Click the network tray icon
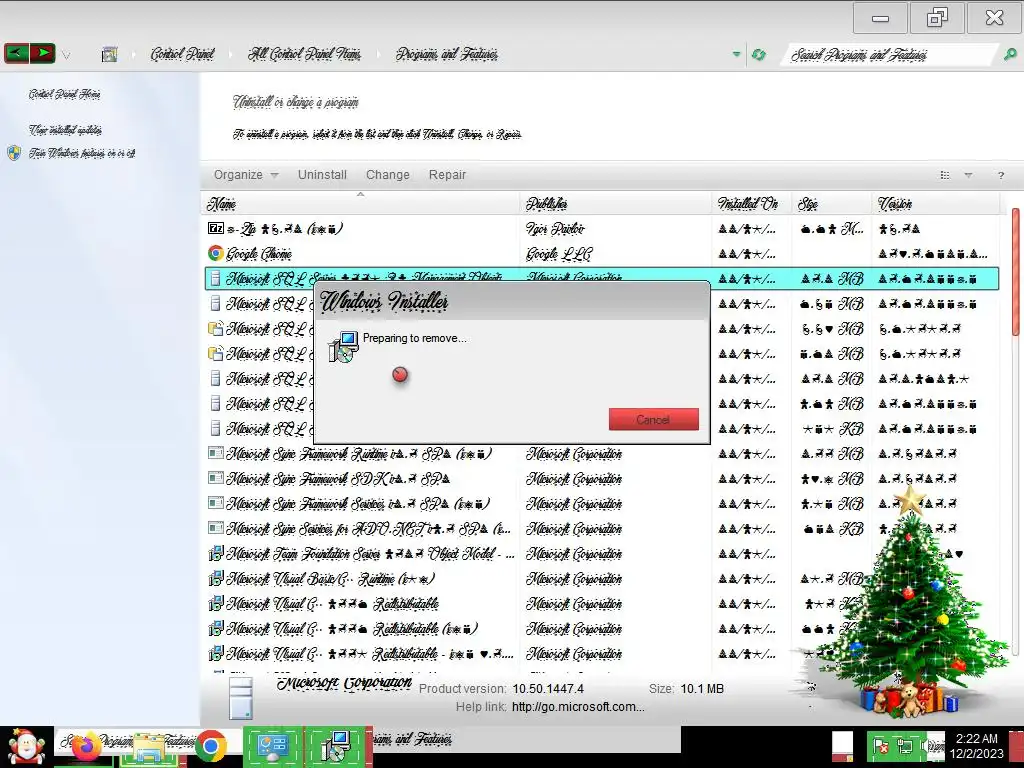Viewport: 1024px width, 768px height. (x=905, y=746)
